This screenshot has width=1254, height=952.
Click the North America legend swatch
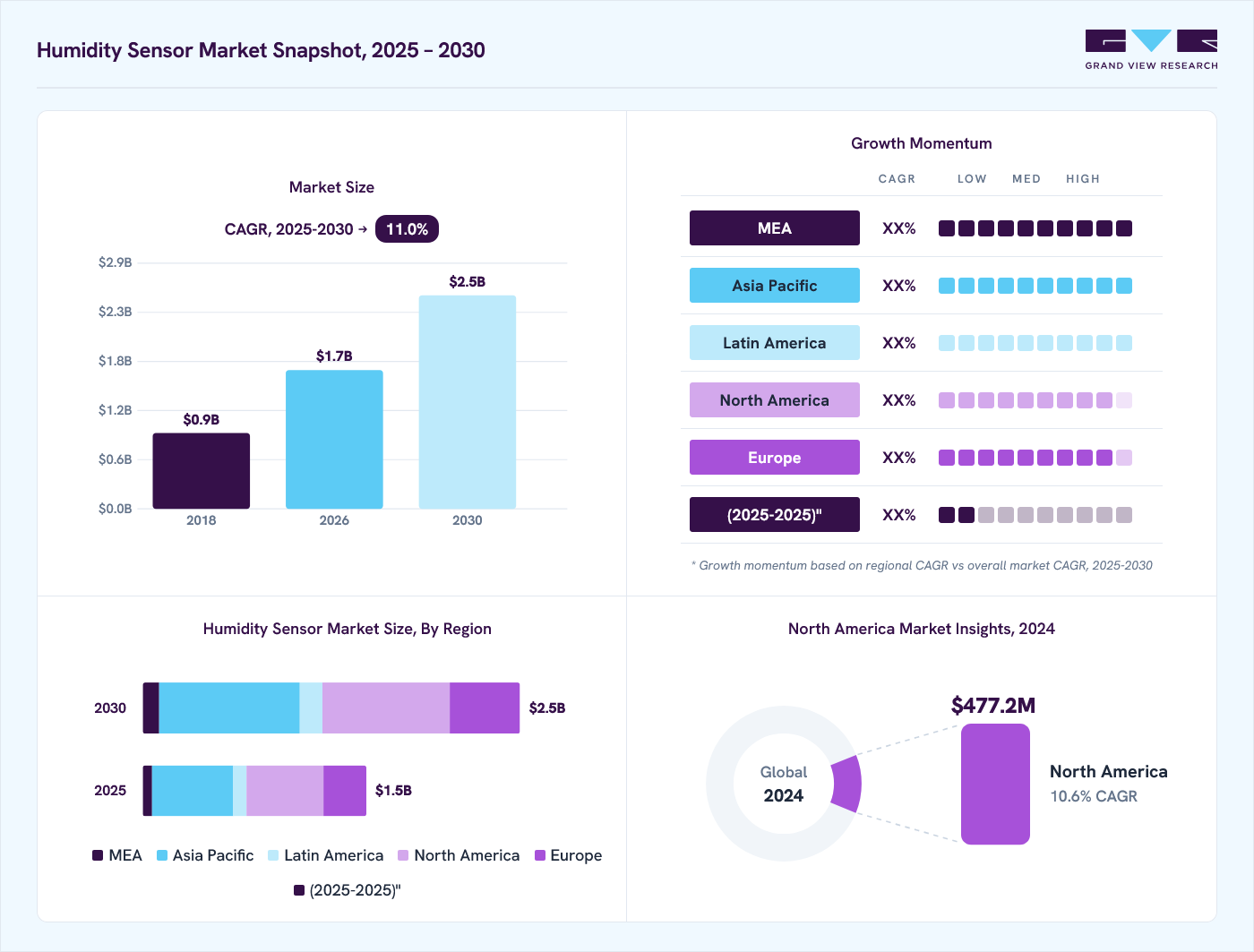click(403, 855)
